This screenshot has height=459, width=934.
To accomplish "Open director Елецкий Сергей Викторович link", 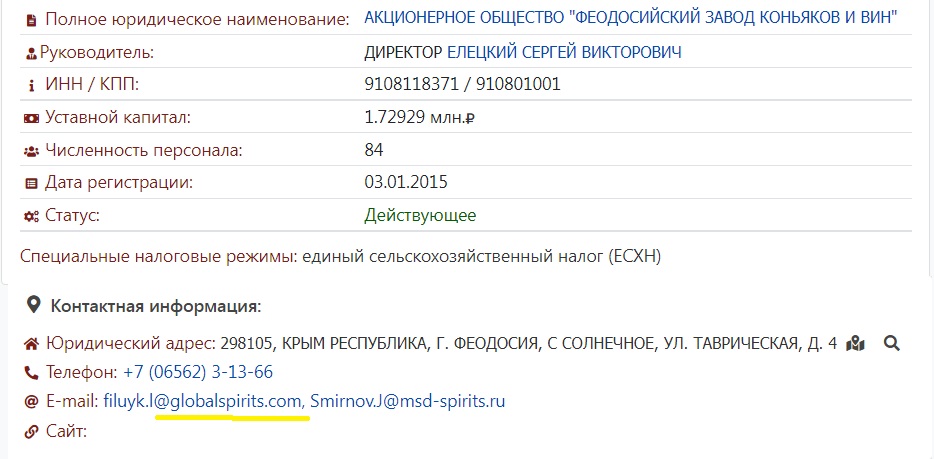I will coord(564,52).
